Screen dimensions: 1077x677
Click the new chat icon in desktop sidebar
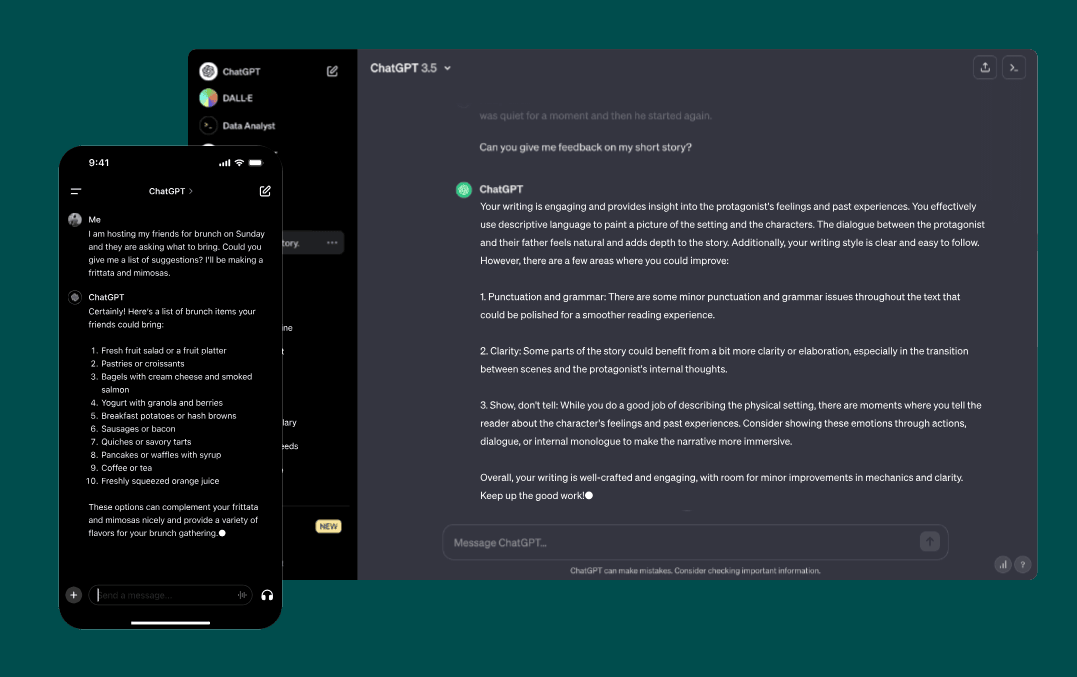[332, 71]
